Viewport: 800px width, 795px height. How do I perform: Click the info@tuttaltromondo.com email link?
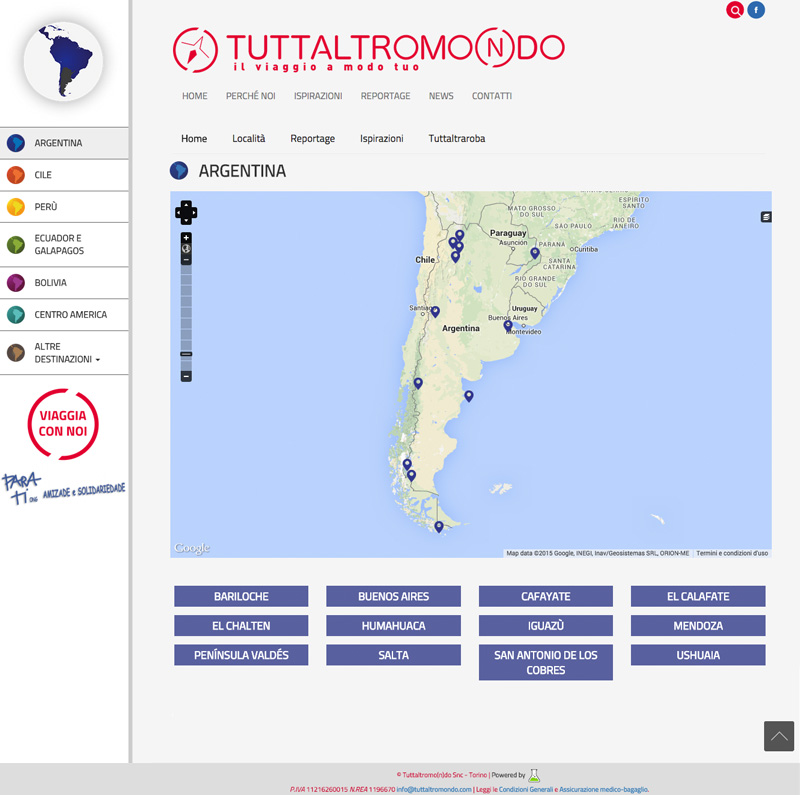point(434,789)
